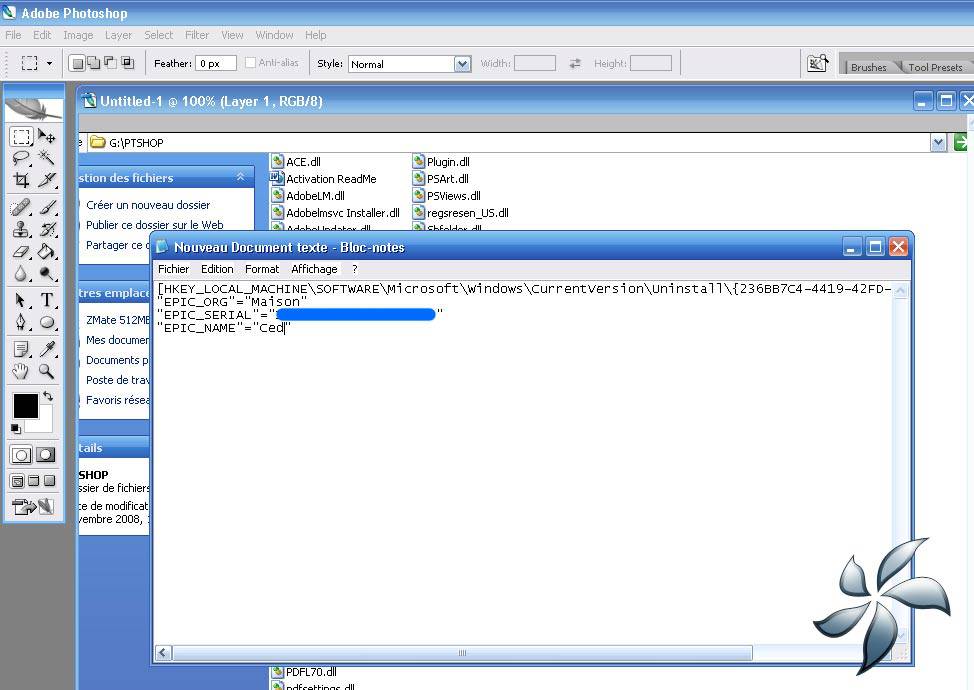The height and width of the screenshot is (690, 974).
Task: Choose Add to selection mode
Action: point(93,63)
